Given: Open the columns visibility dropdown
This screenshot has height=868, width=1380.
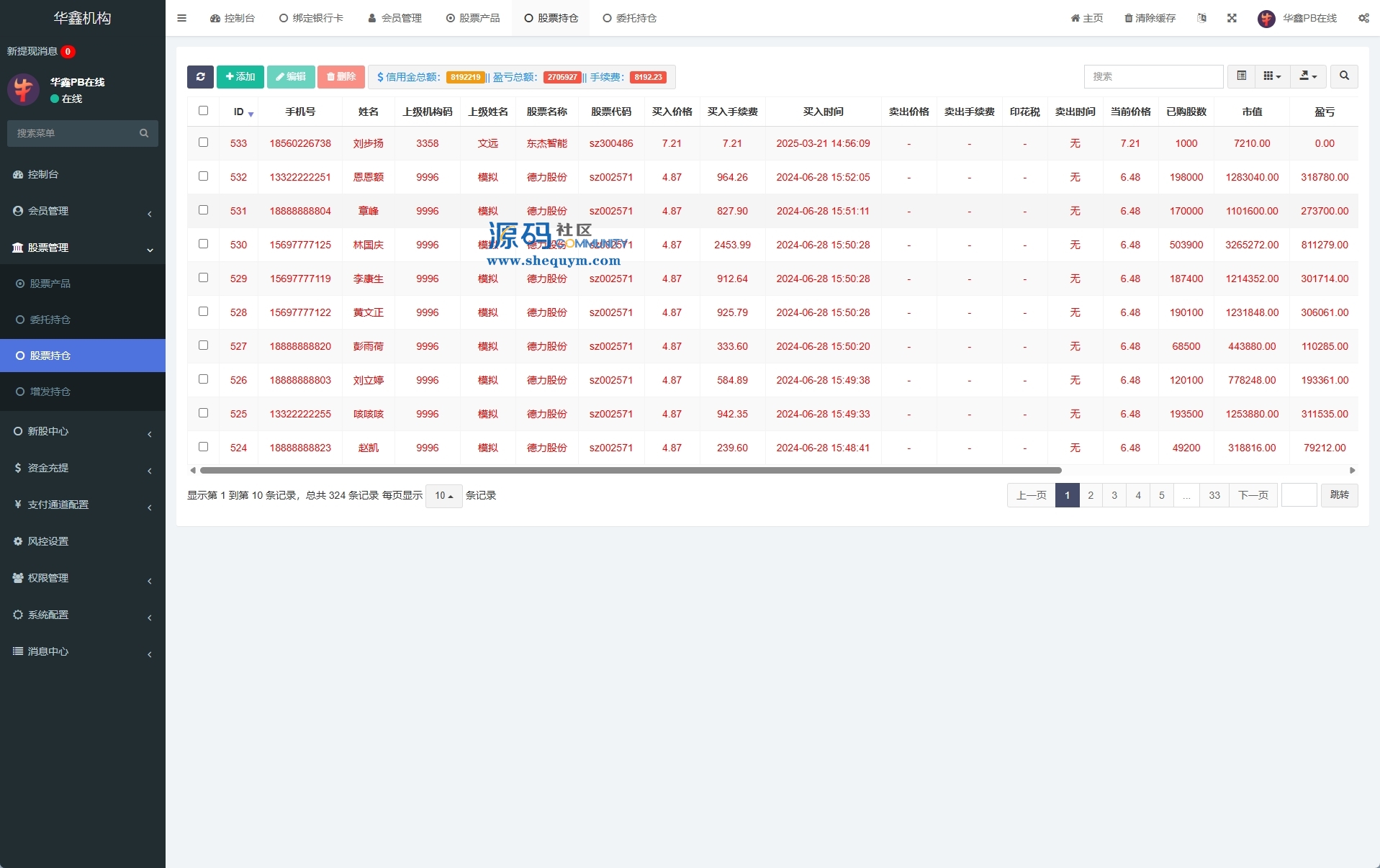Looking at the screenshot, I should pos(1272,76).
